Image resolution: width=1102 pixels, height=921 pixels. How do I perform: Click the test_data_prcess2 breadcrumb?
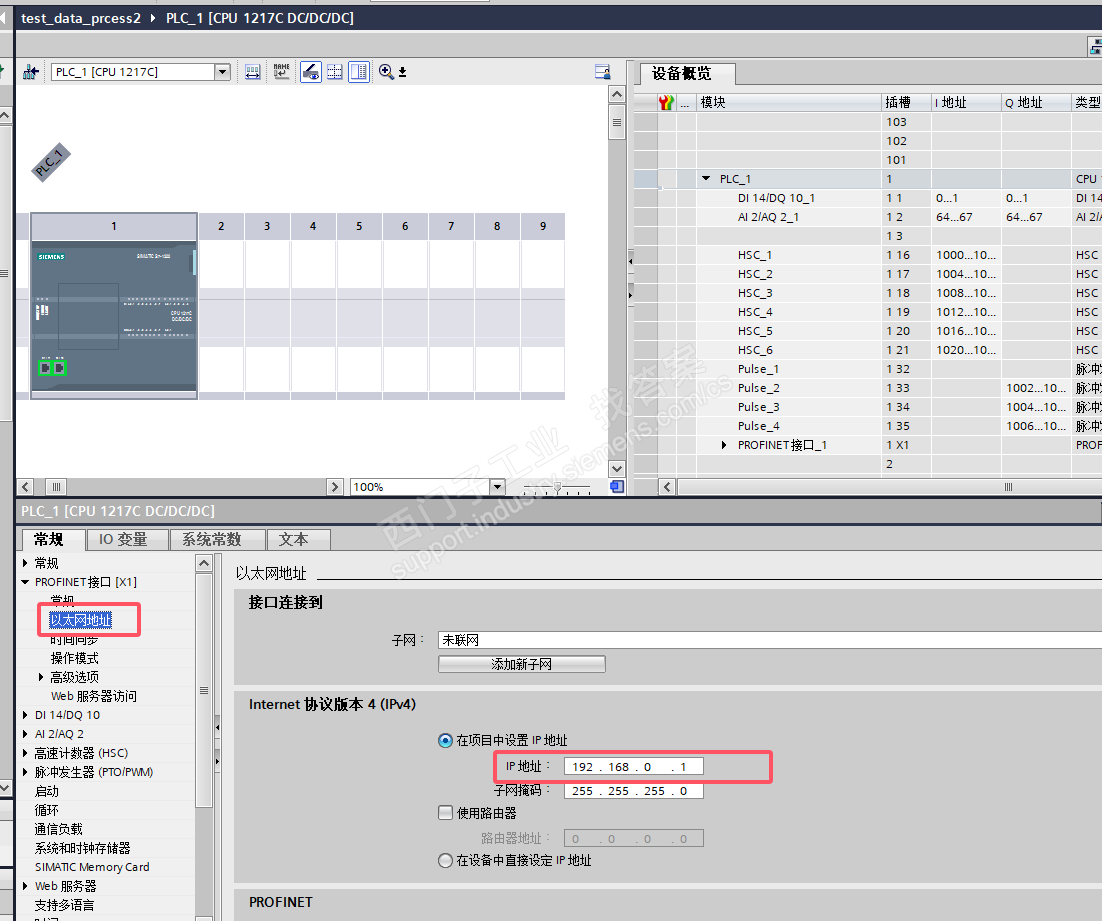(x=81, y=18)
